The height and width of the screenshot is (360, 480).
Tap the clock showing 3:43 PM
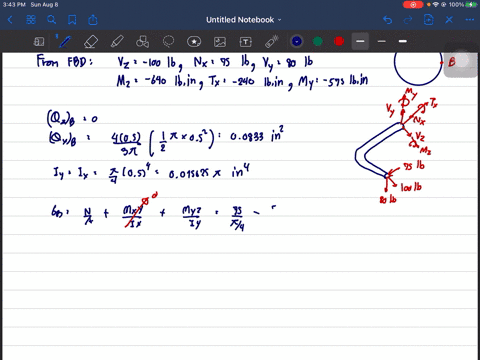pos(14,5)
